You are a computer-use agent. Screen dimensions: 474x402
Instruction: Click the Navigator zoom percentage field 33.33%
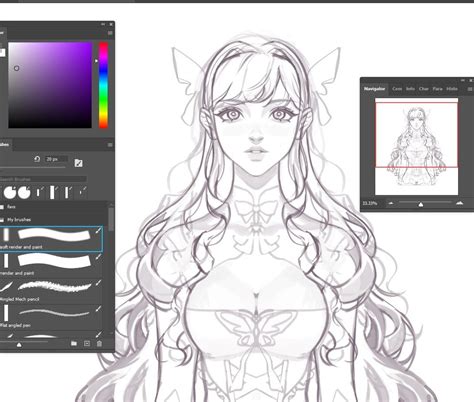pos(370,203)
